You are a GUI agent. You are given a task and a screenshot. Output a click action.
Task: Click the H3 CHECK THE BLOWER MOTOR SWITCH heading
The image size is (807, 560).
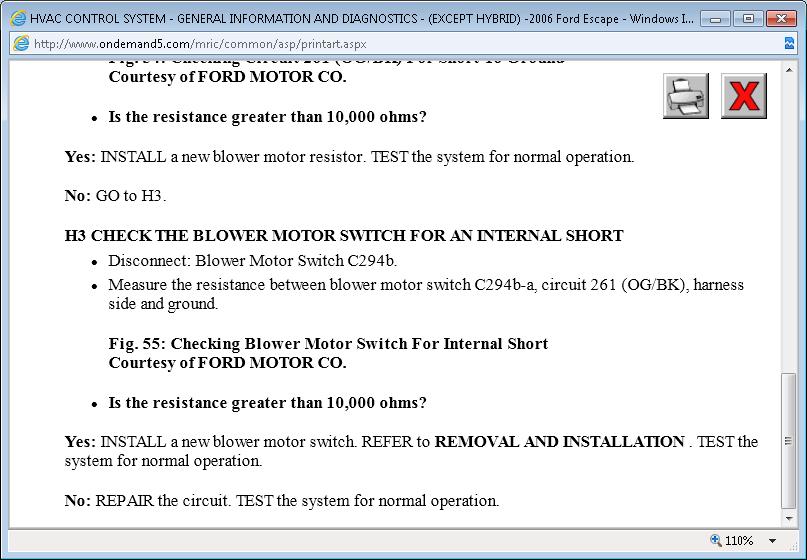[x=344, y=236]
